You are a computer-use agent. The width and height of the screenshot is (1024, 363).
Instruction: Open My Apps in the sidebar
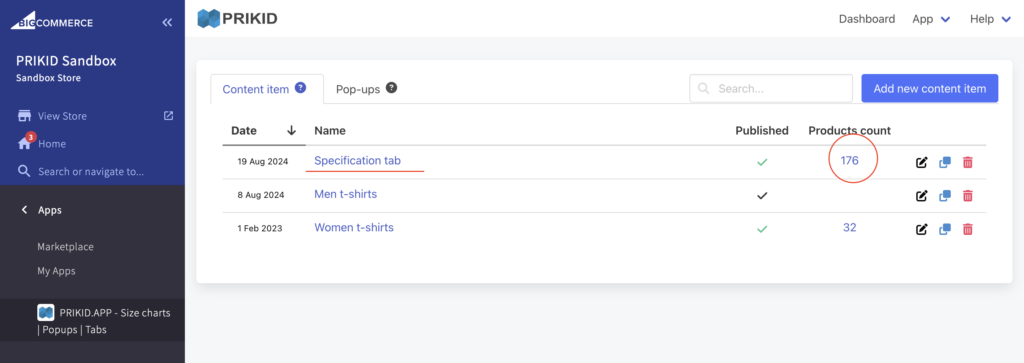[56, 271]
